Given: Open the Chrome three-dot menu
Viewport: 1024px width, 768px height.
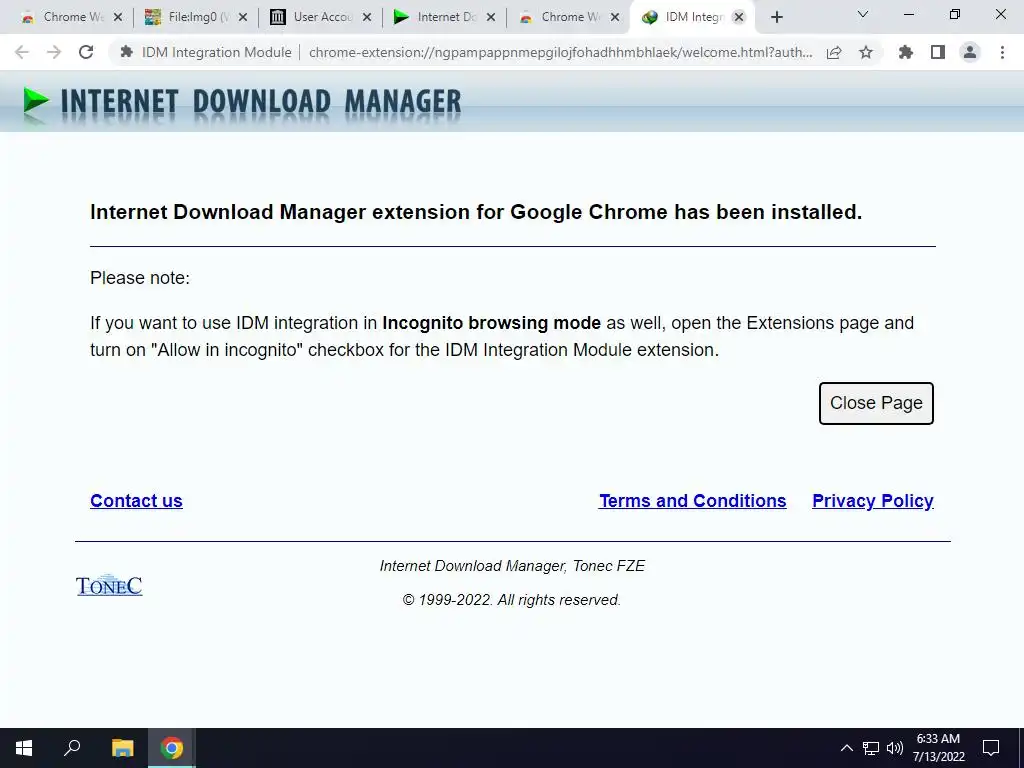Looking at the screenshot, I should click(1002, 52).
